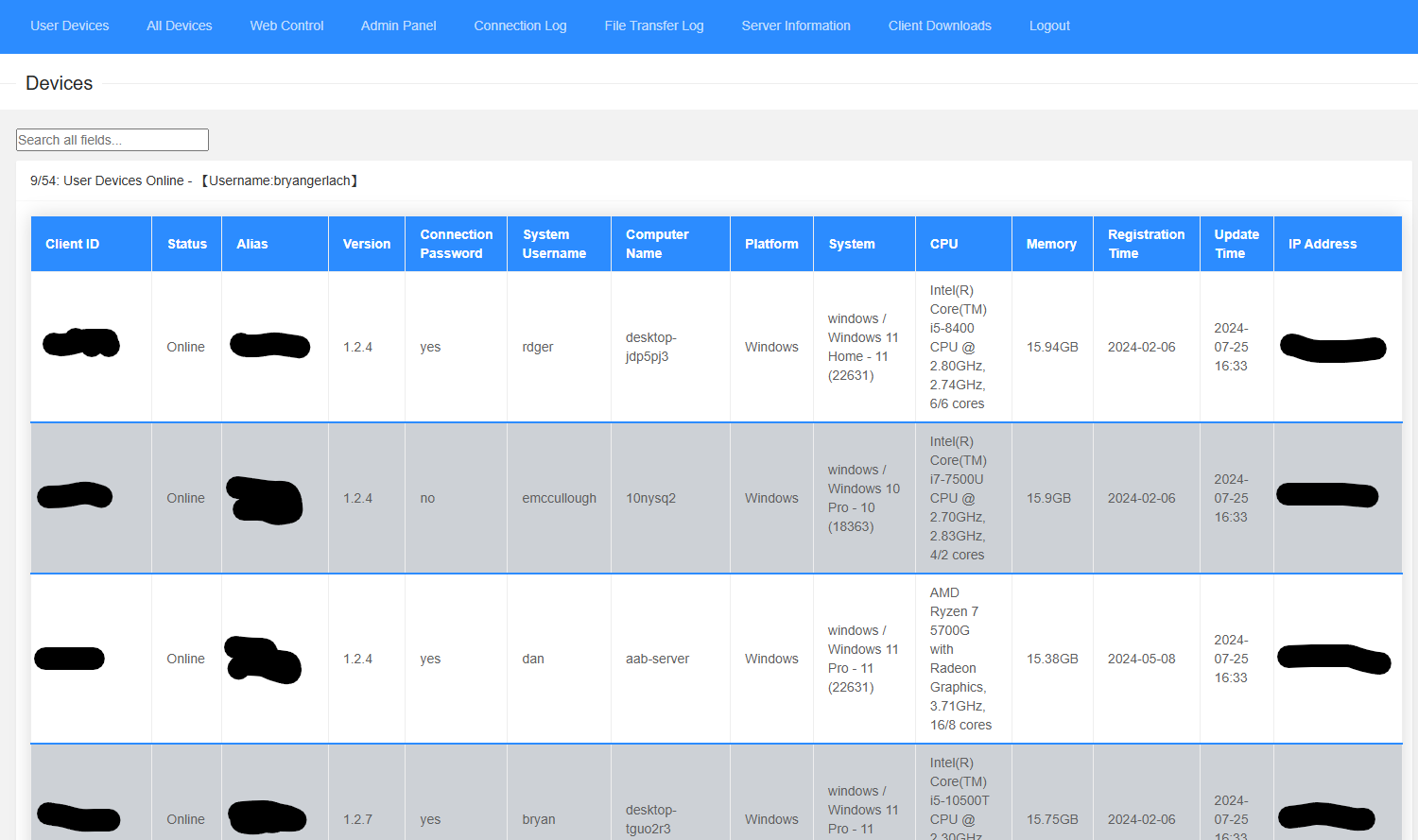Click 'Windows 11 Home' system cell
The width and height of the screenshot is (1418, 840).
click(863, 347)
